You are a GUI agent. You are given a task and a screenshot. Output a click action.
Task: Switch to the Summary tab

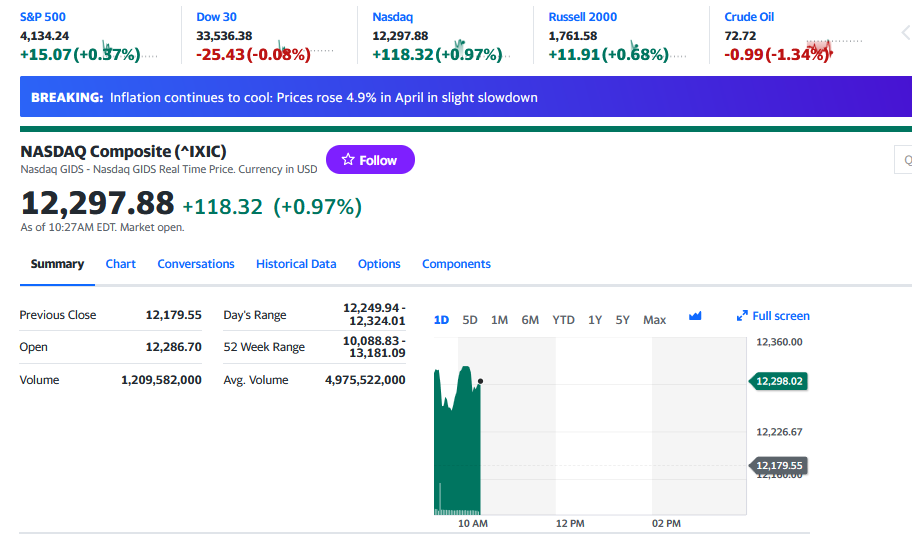57,264
